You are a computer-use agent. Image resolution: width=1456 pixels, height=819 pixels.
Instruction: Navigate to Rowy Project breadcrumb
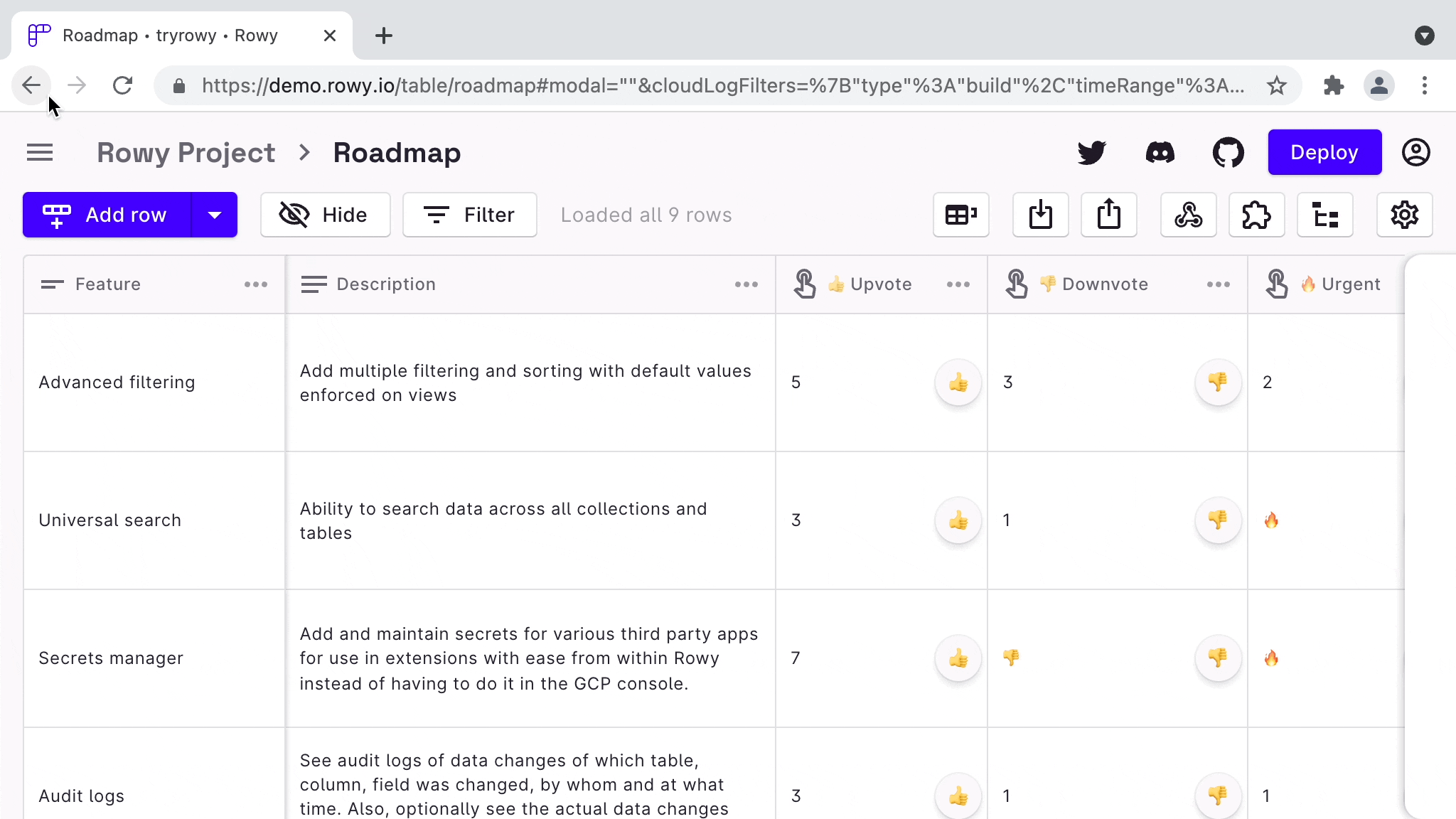click(186, 153)
